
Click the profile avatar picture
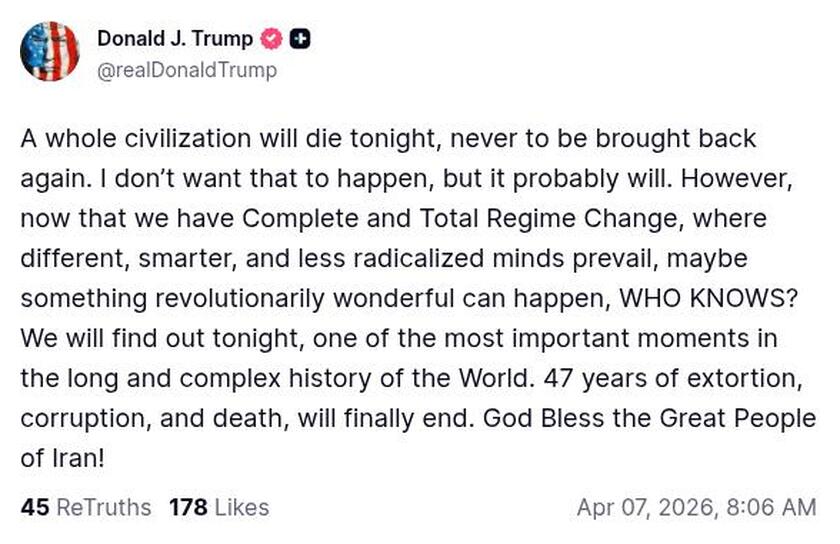click(x=49, y=51)
